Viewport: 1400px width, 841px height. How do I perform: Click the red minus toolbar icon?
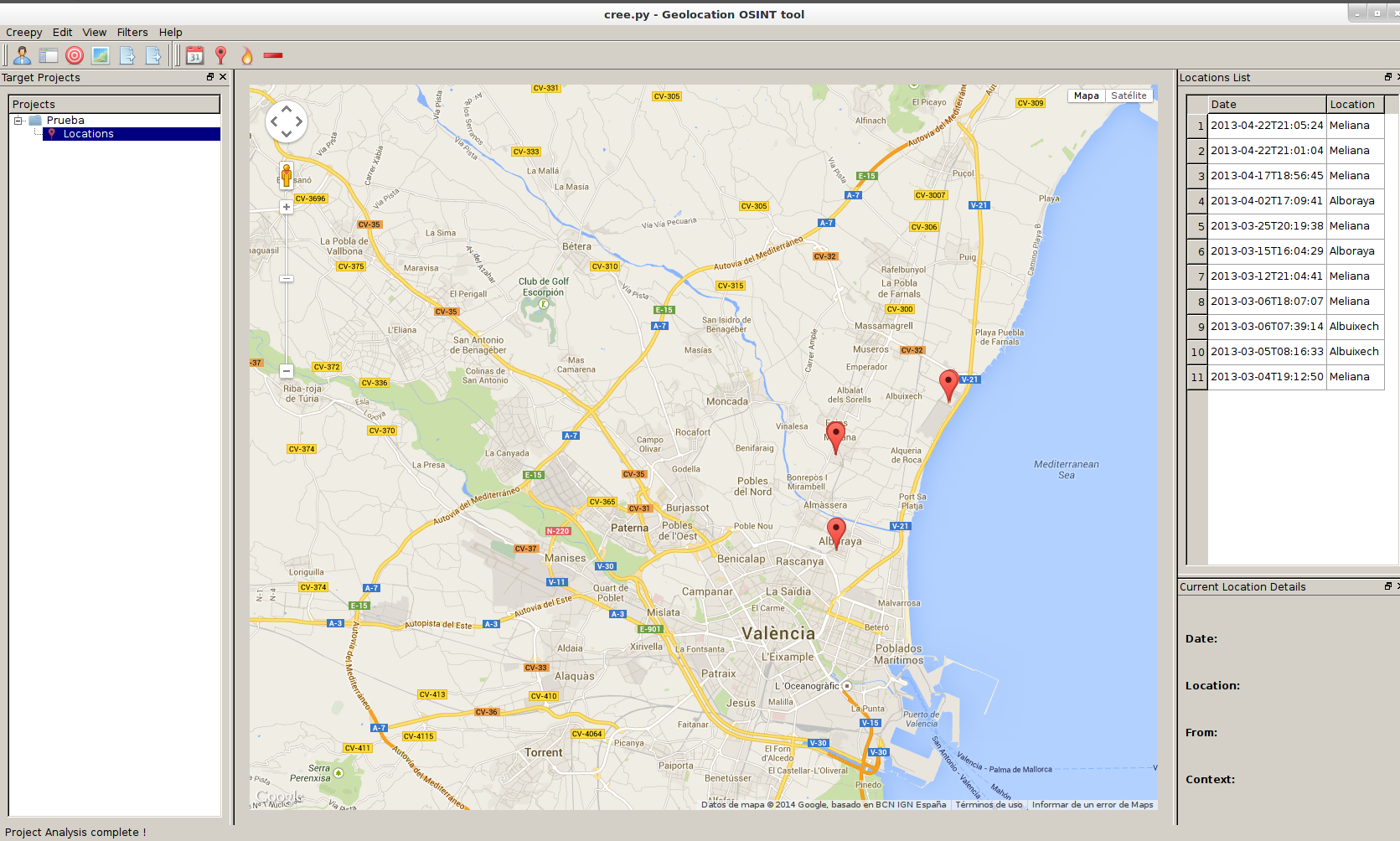click(x=273, y=55)
